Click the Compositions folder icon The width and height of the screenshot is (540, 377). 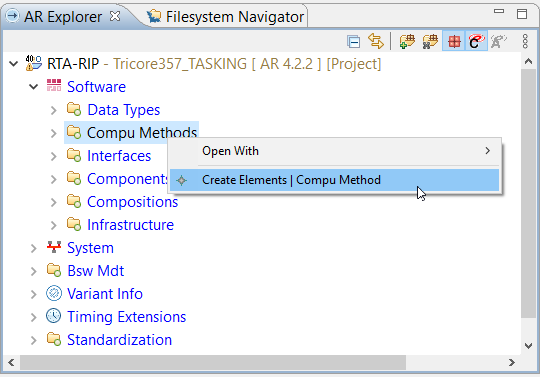74,201
